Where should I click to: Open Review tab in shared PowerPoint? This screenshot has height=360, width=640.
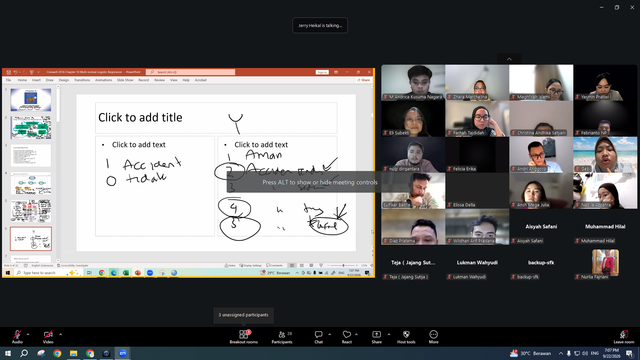point(160,80)
